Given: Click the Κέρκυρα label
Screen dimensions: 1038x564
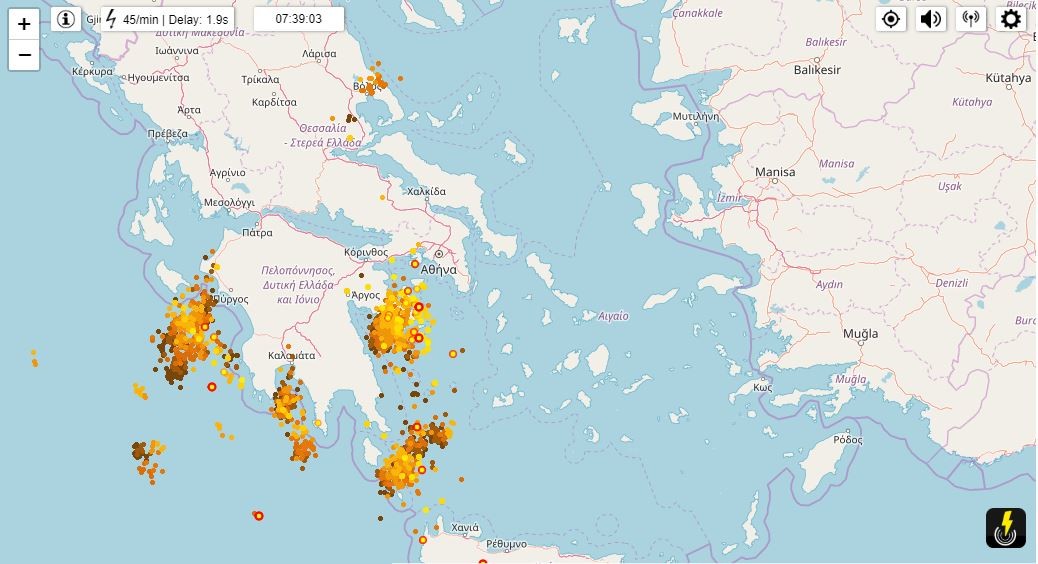Looking at the screenshot, I should tap(92, 71).
